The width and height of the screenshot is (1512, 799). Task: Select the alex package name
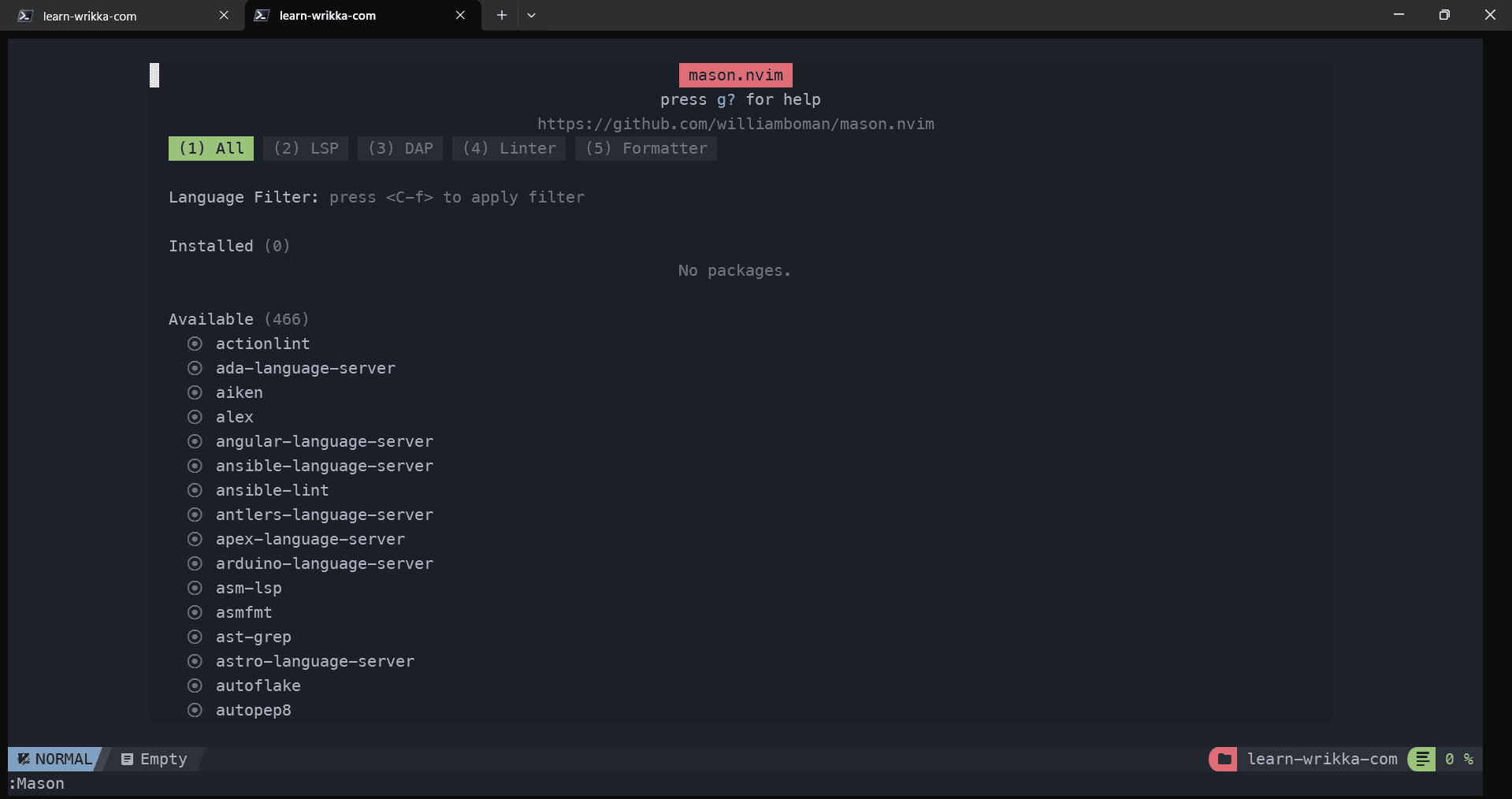coord(235,417)
